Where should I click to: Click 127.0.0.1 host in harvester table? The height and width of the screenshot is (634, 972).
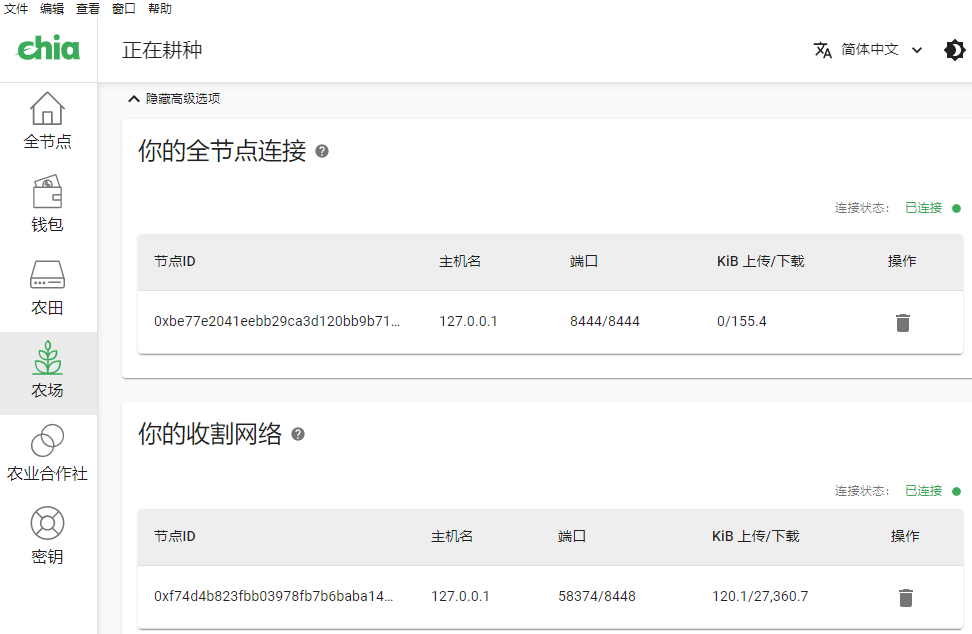click(460, 596)
